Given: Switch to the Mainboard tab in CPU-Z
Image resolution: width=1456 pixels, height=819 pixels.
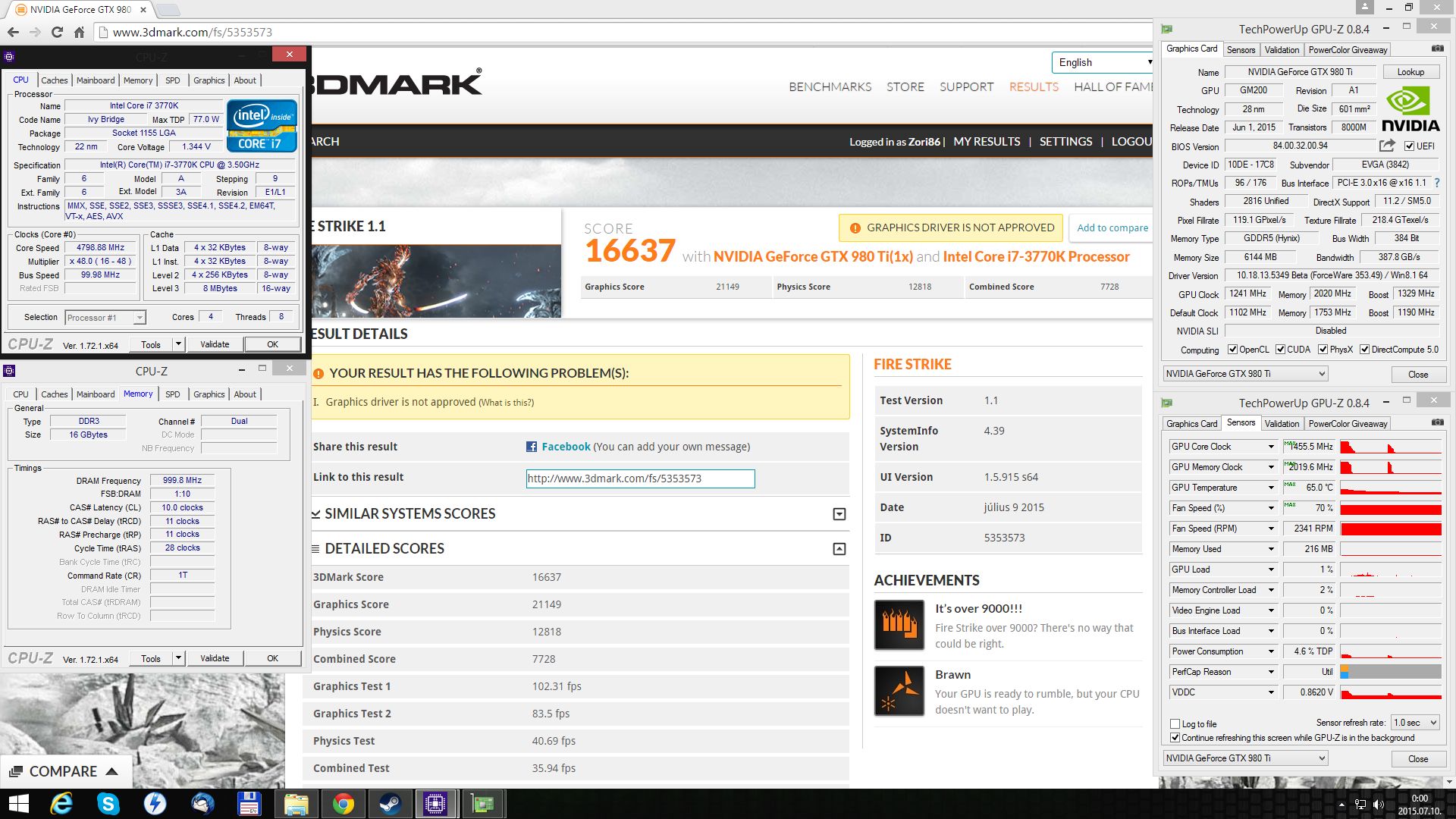Looking at the screenshot, I should [96, 80].
